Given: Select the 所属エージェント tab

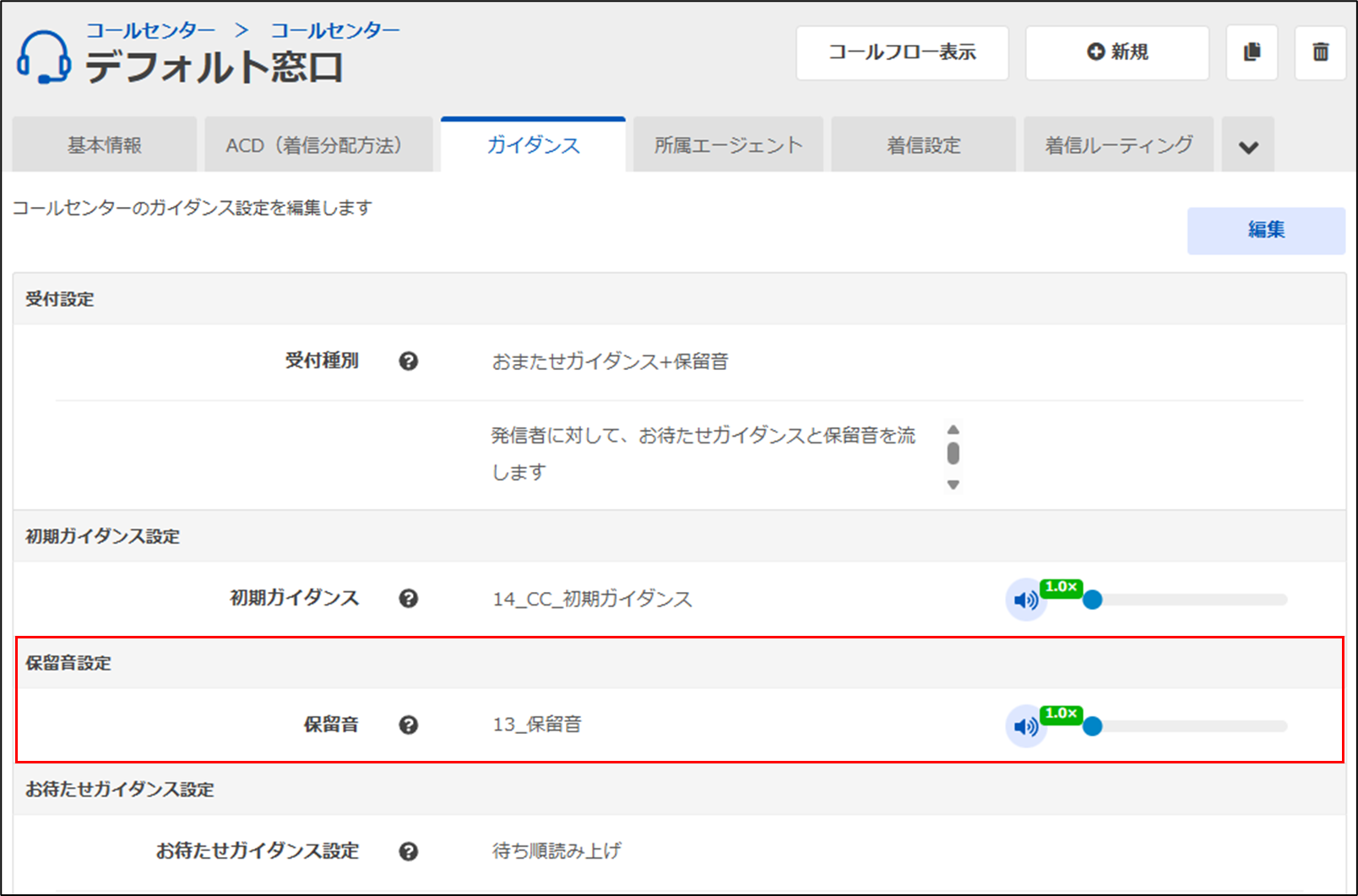Looking at the screenshot, I should [x=728, y=145].
